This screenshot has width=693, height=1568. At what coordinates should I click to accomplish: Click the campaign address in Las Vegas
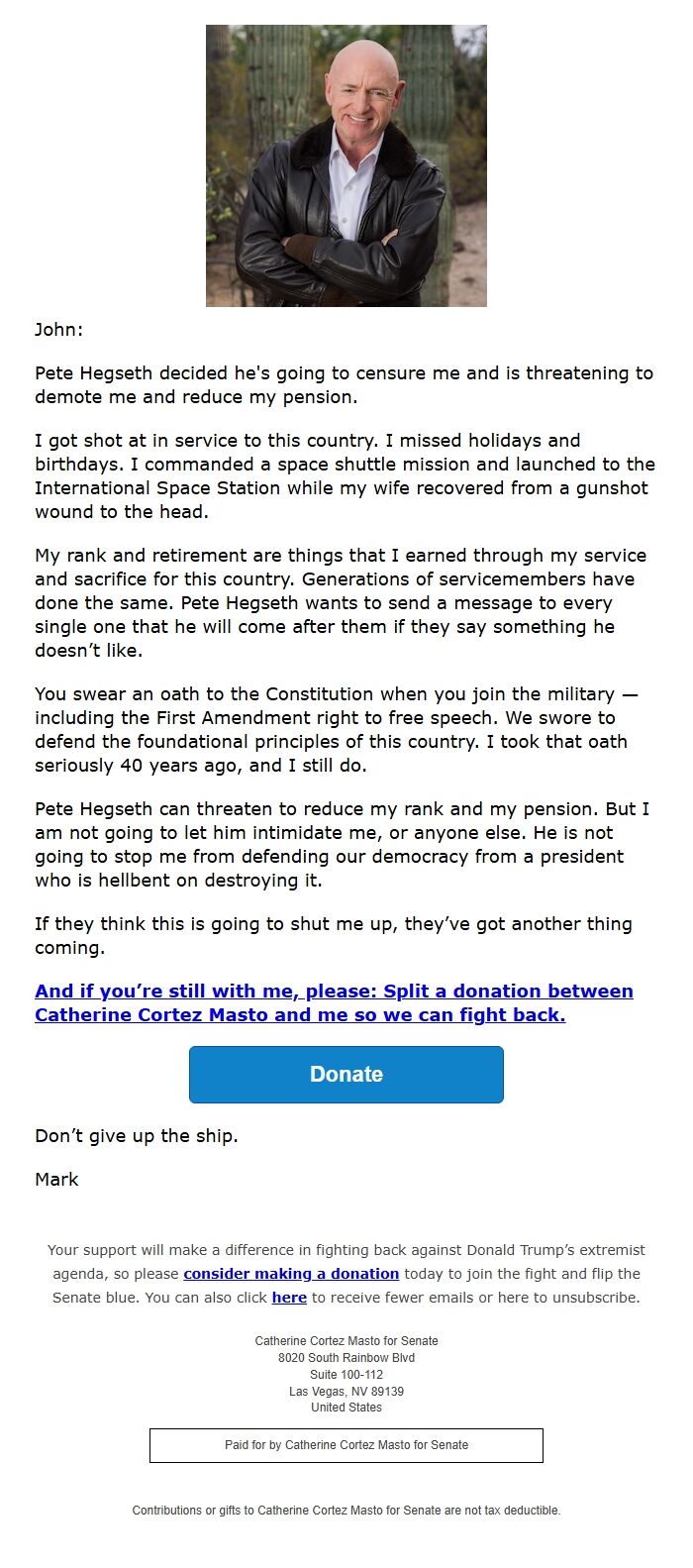[346, 1391]
